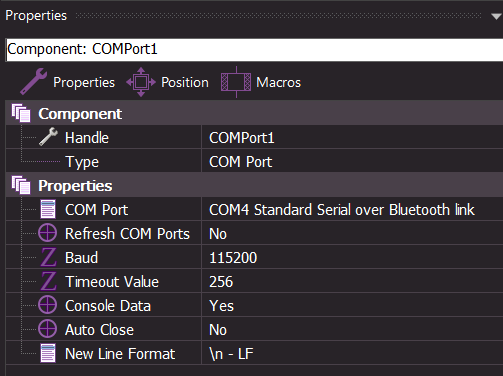503x376 pixels.
Task: Click the Z icon beside Baud
Action: click(x=48, y=257)
